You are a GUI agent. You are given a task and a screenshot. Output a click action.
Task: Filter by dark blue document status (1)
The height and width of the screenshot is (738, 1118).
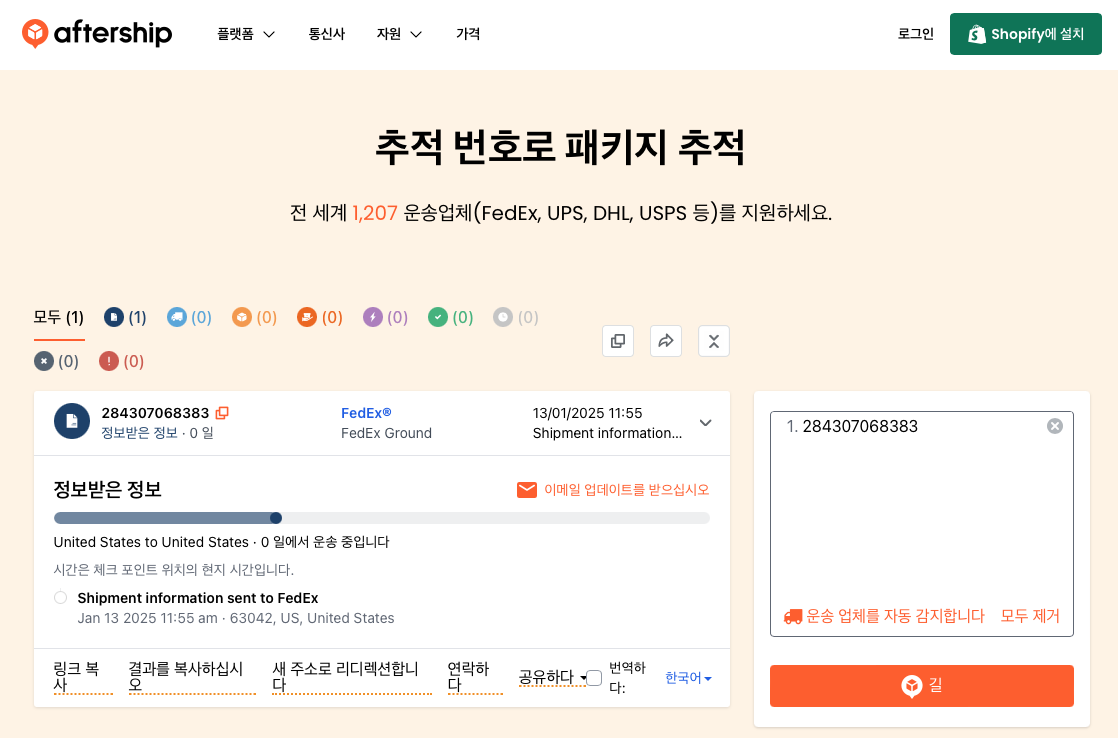pos(125,317)
